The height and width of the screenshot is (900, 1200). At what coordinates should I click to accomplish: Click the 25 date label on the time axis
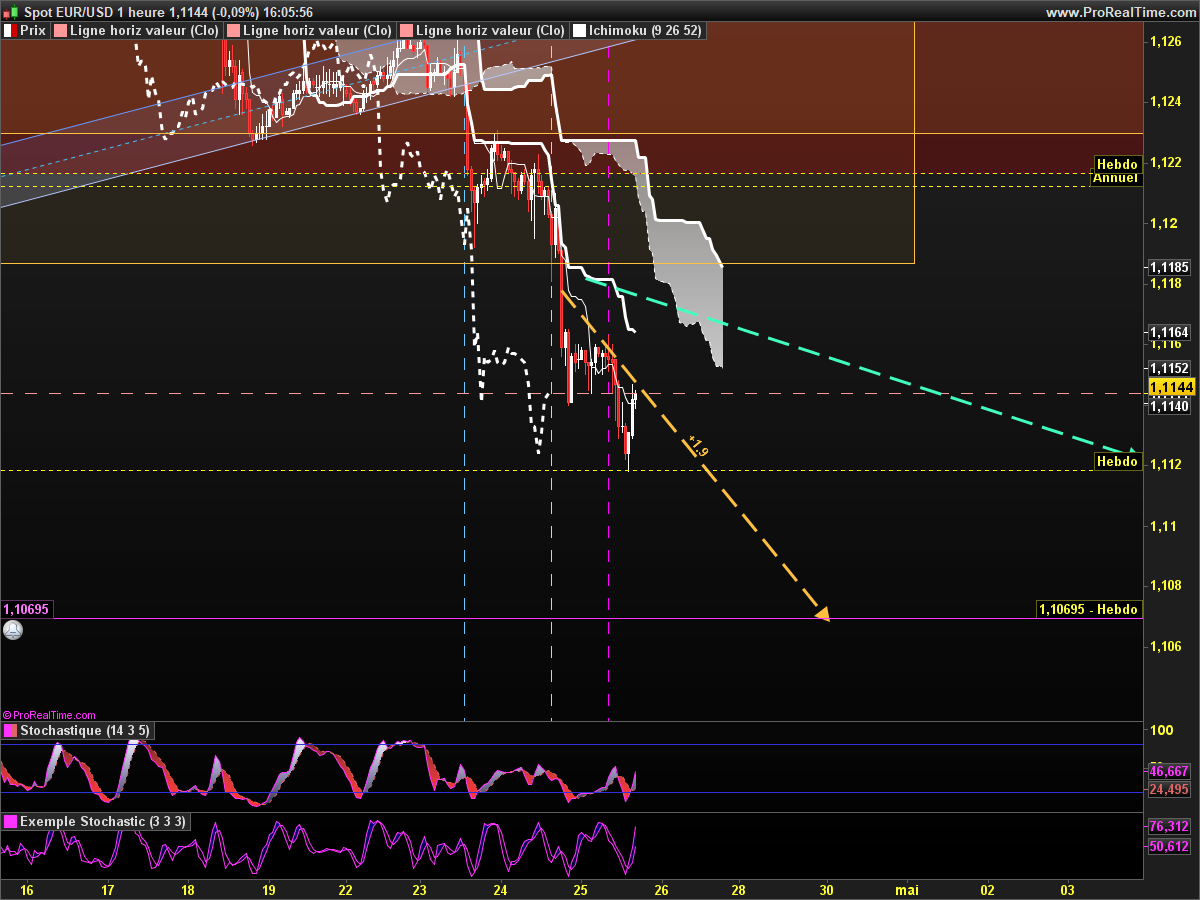[581, 889]
